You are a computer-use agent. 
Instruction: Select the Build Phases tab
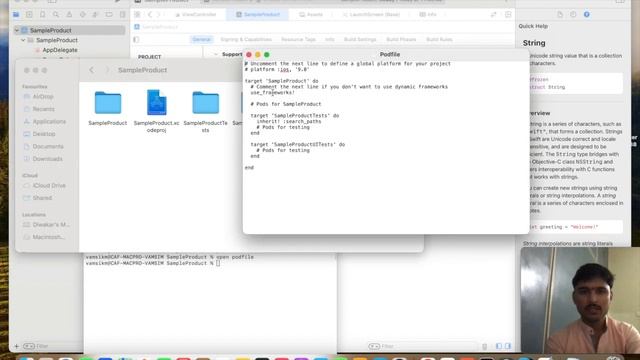(x=401, y=40)
